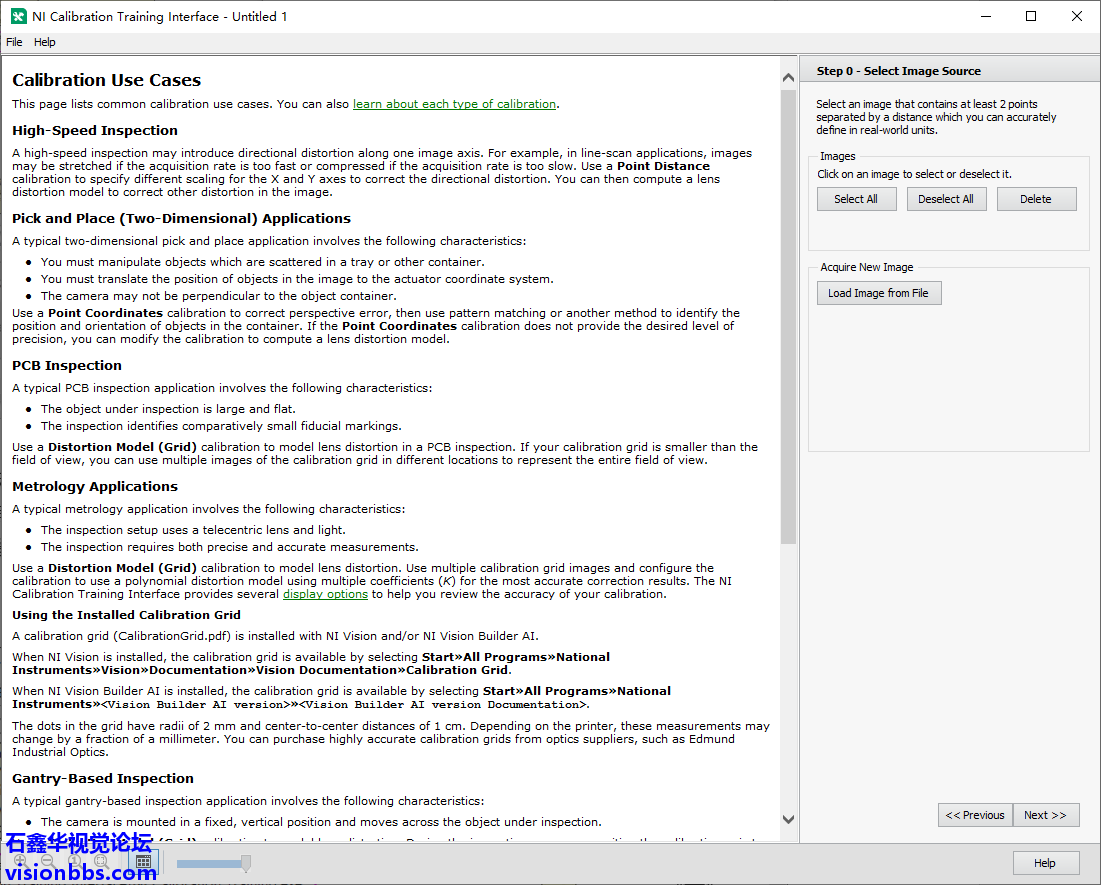Click the 'Metrology Applications' heading
Viewport: 1101px width, 885px height.
pos(95,487)
